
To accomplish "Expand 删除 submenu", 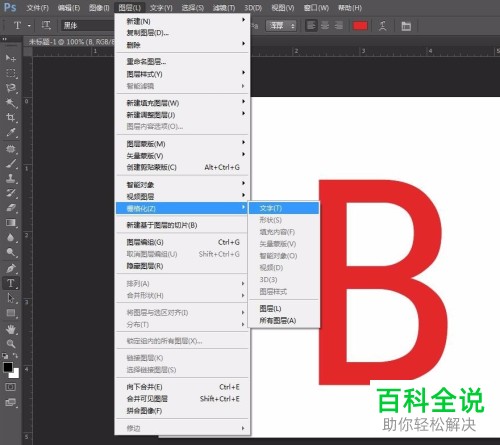I will pyautogui.click(x=182, y=45).
